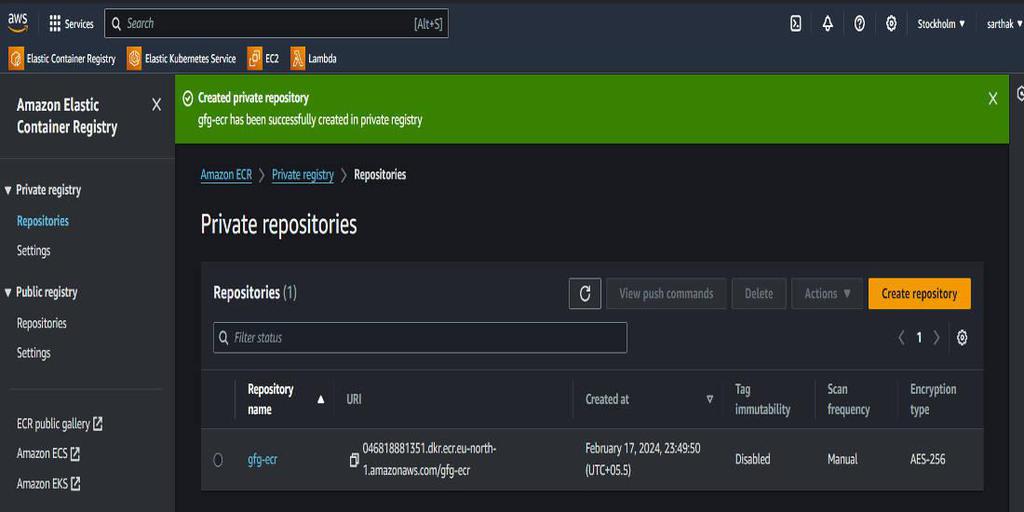Open the EC2 shortcut
This screenshot has width=1024, height=512.
click(263, 59)
